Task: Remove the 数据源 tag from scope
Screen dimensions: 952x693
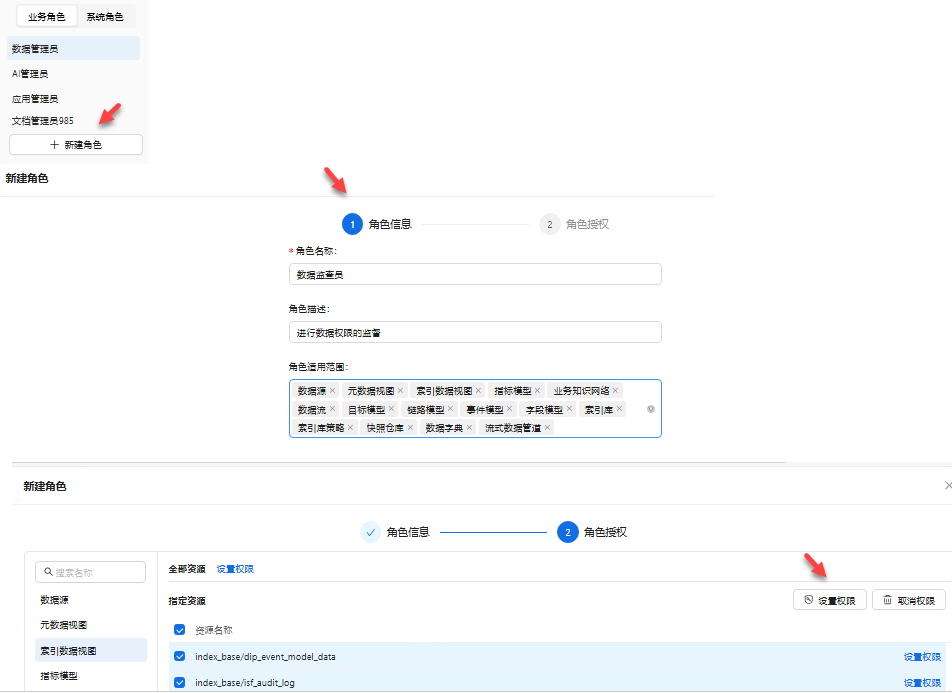Action: coord(333,391)
